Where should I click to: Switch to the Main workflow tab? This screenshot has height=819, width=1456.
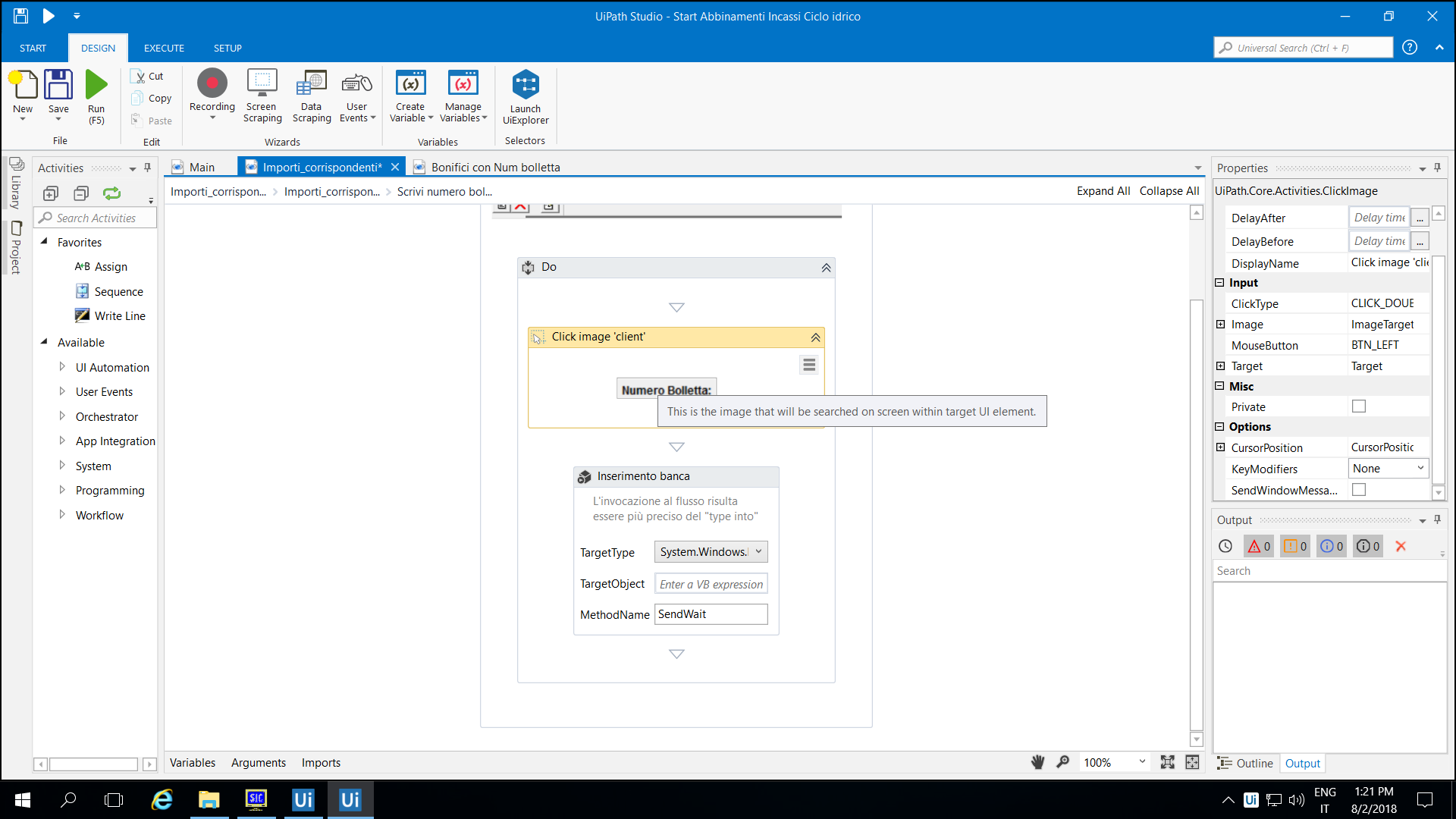pos(201,167)
